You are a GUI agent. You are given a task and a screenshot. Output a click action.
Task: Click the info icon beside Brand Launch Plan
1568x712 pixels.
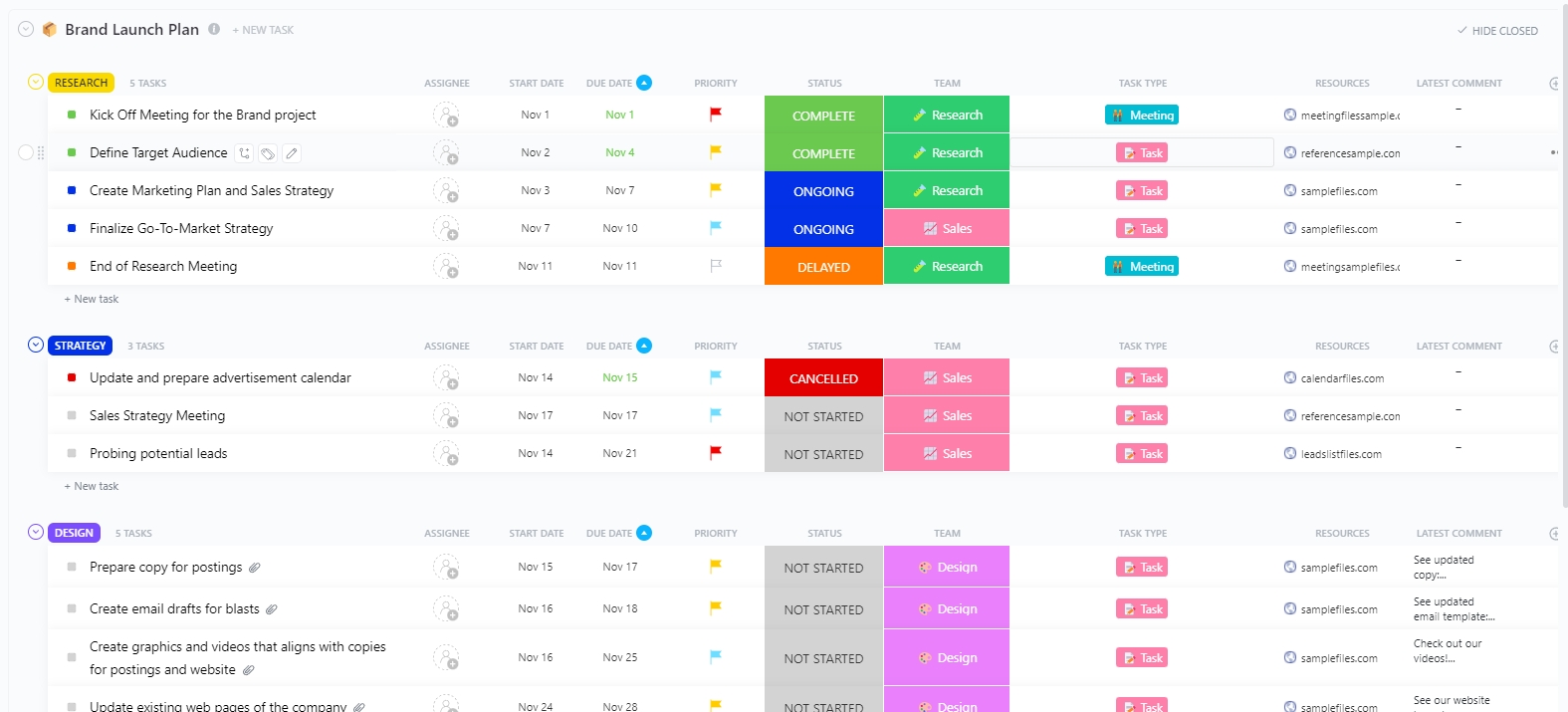pos(214,29)
